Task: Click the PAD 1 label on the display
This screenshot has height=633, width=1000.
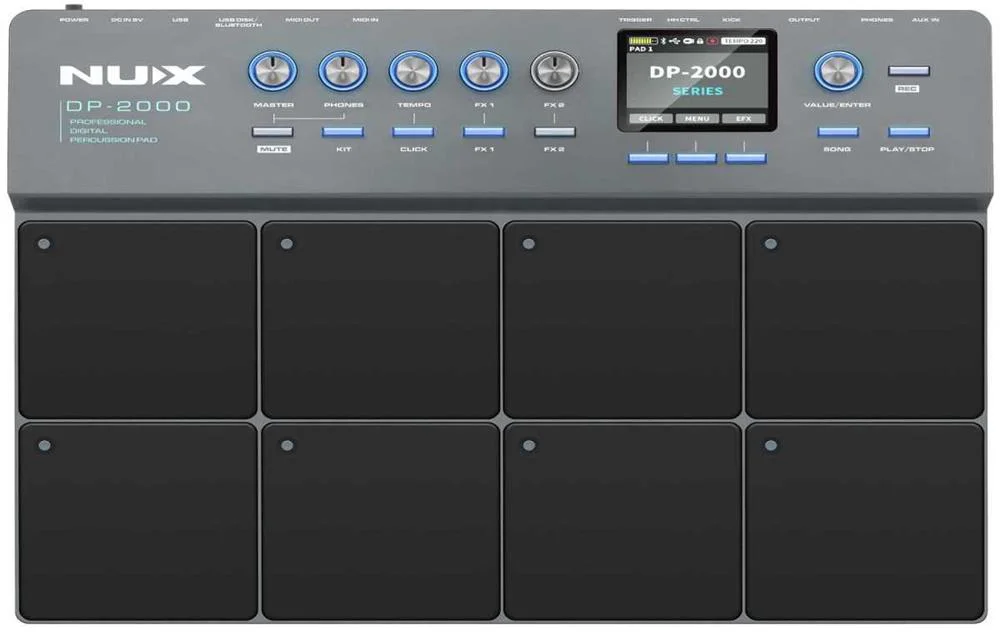Action: point(641,49)
